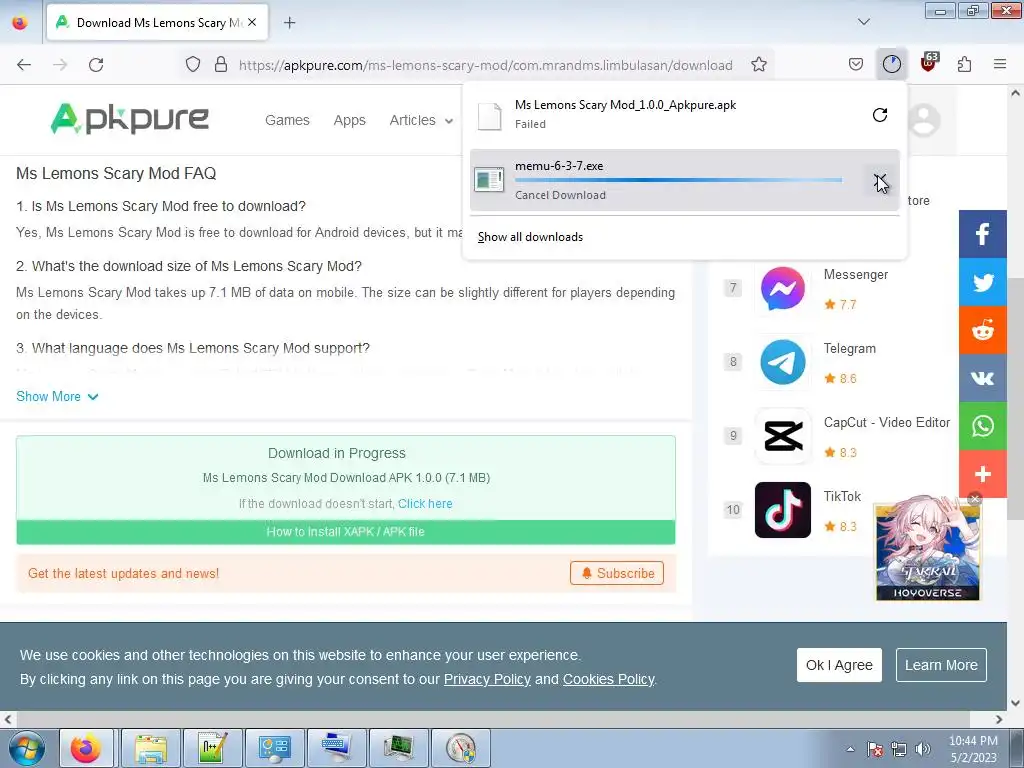Image resolution: width=1024 pixels, height=768 pixels.
Task: Open the TikTok app title
Action: (842, 496)
